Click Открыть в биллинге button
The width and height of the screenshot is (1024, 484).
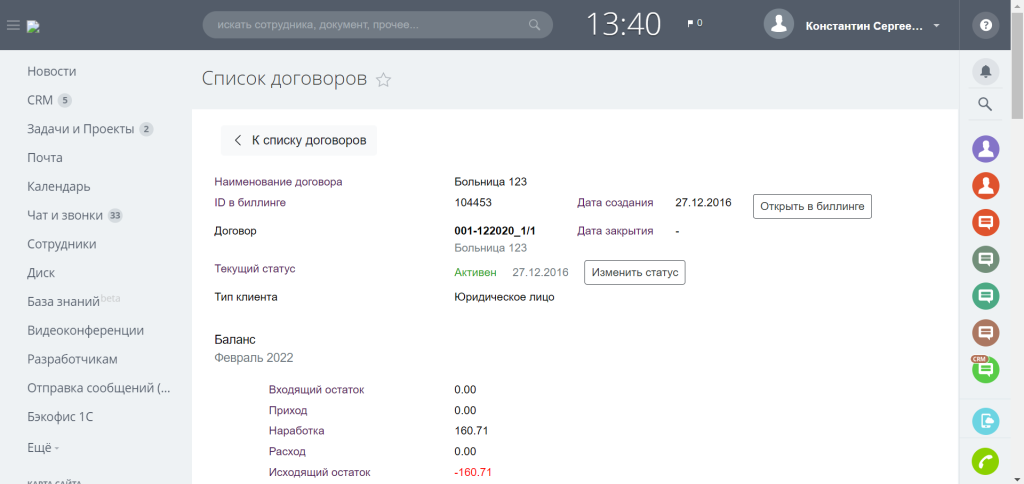(x=812, y=206)
